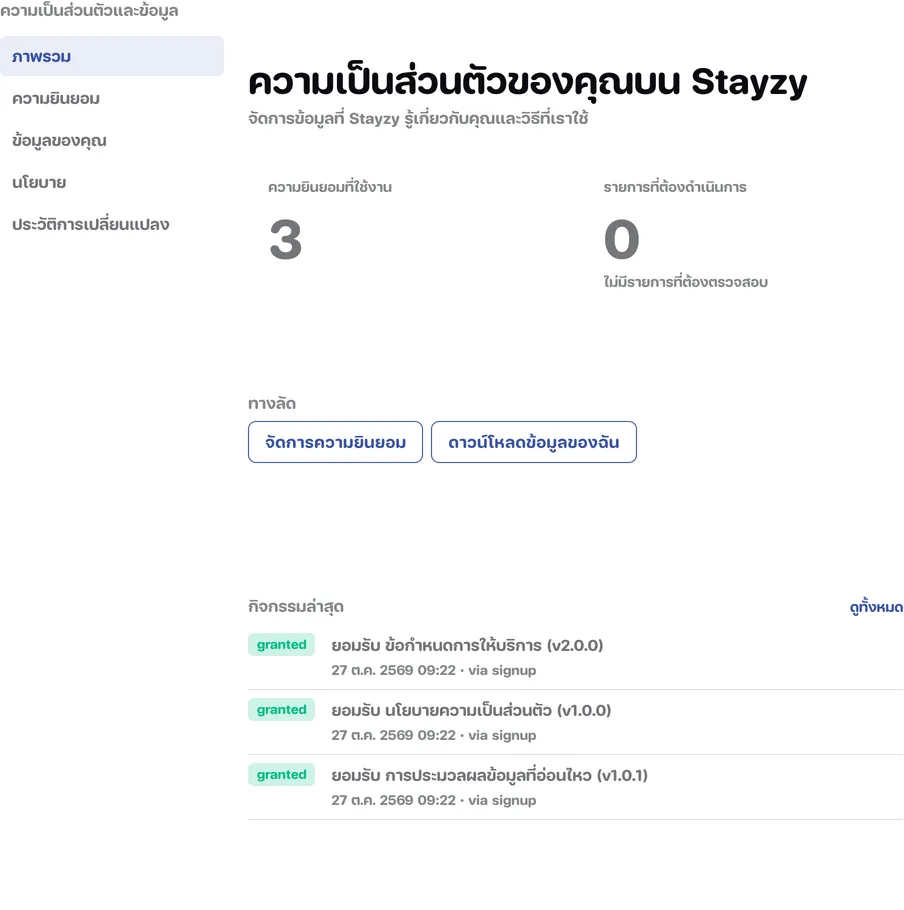This screenshot has height=910, width=904.
Task: Click granted badge beside ข้อกำหนดการให้บริการ
Action: pyautogui.click(x=281, y=645)
